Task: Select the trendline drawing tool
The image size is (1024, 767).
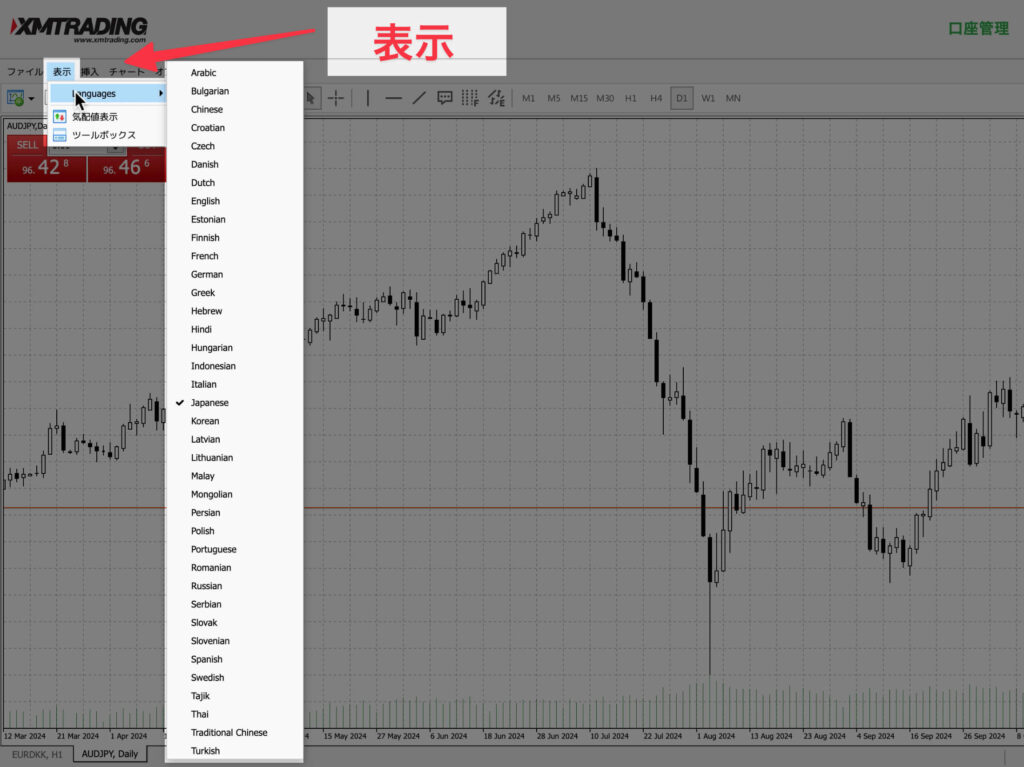Action: tap(419, 98)
